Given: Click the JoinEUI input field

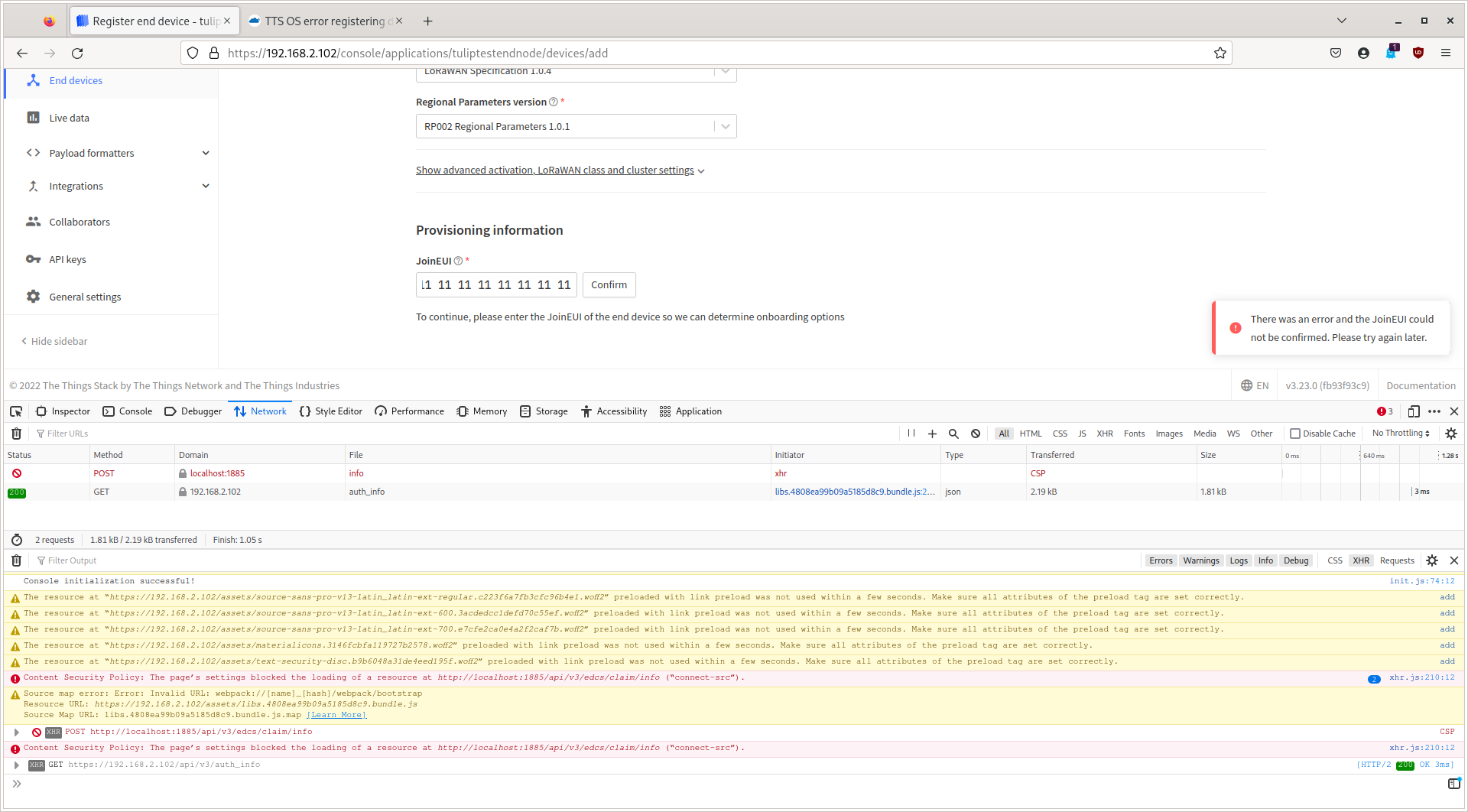Looking at the screenshot, I should click(496, 284).
